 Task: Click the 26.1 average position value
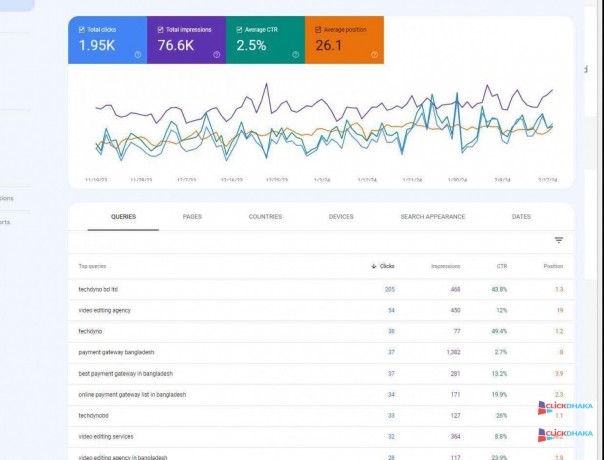pos(329,45)
